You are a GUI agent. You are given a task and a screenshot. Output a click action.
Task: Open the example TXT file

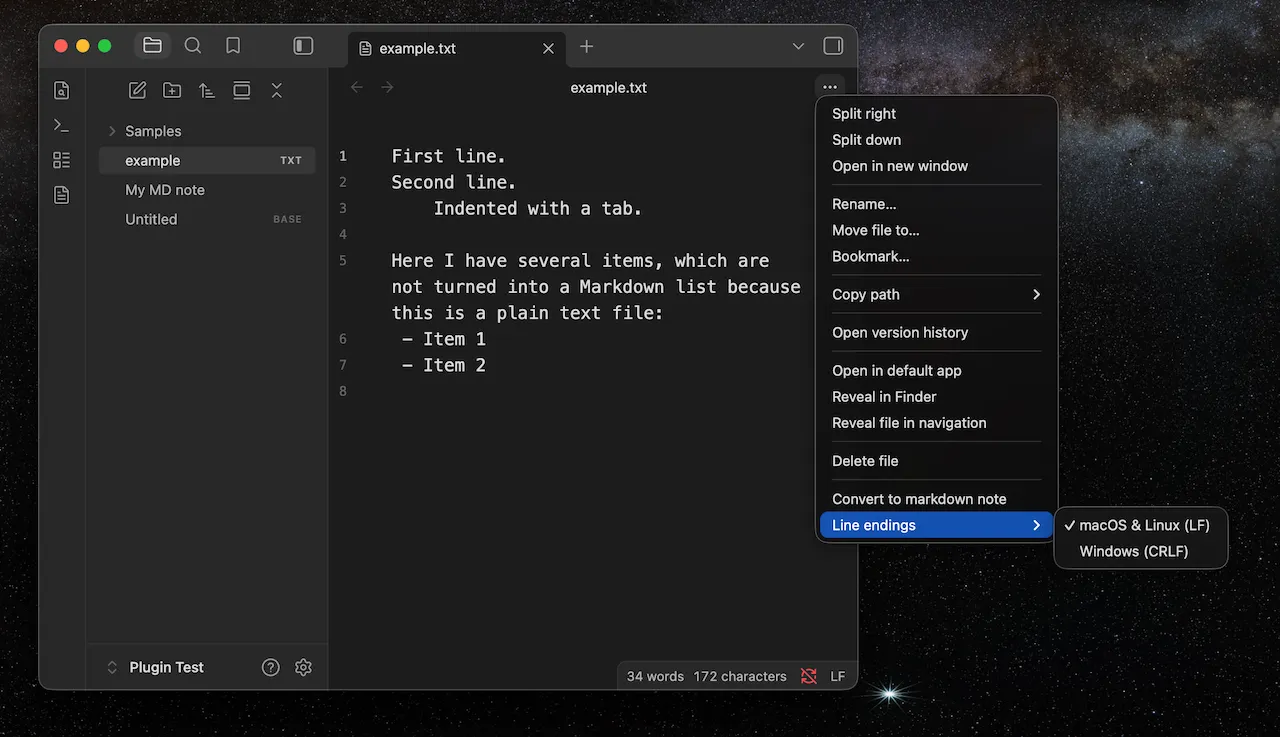click(207, 160)
